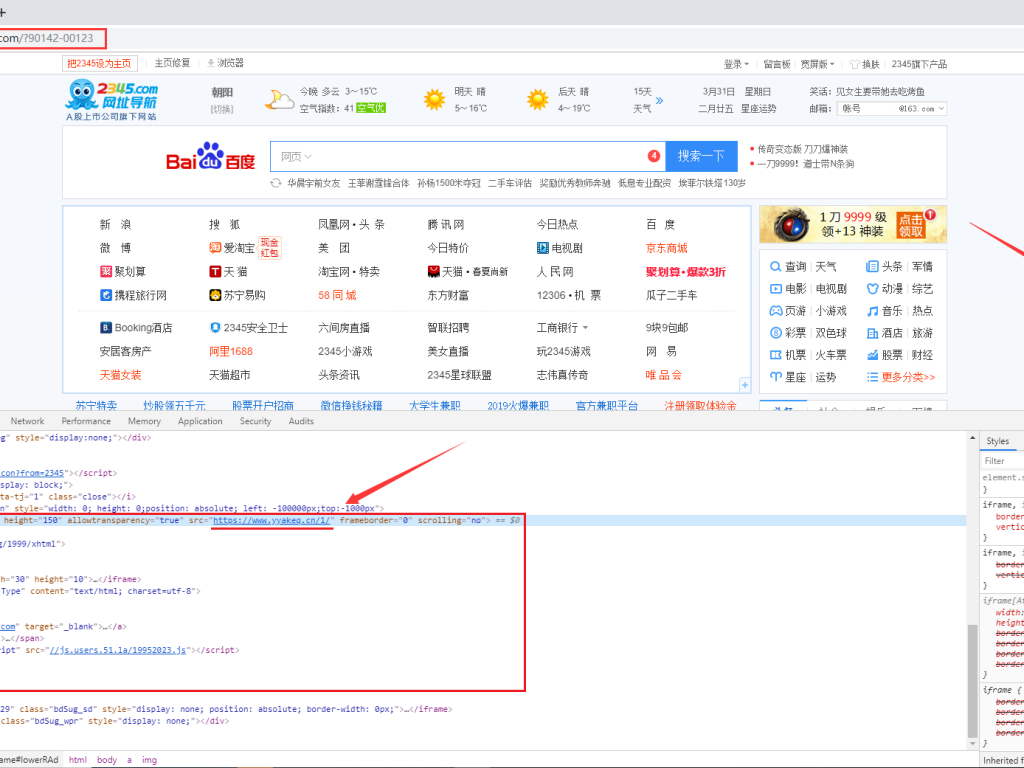Click the 空气优 air quality badge
This screenshot has height=768, width=1024.
pos(371,108)
